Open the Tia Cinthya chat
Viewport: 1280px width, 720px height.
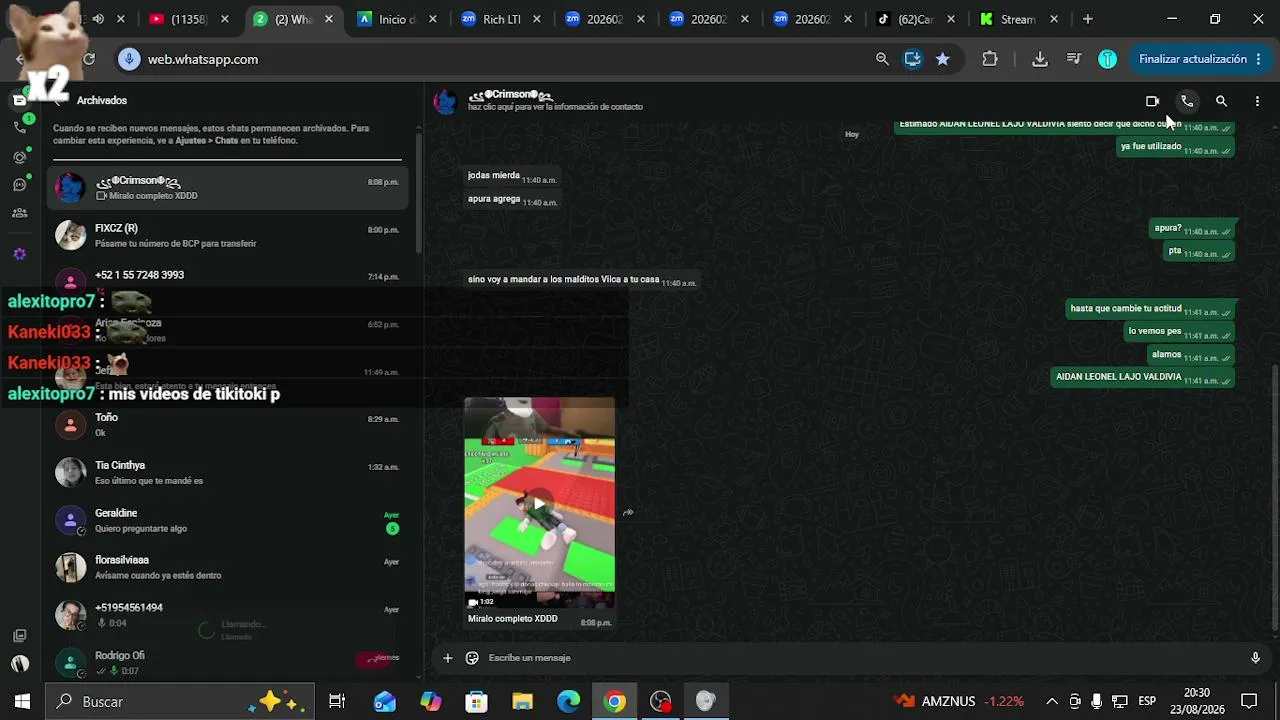coord(228,473)
